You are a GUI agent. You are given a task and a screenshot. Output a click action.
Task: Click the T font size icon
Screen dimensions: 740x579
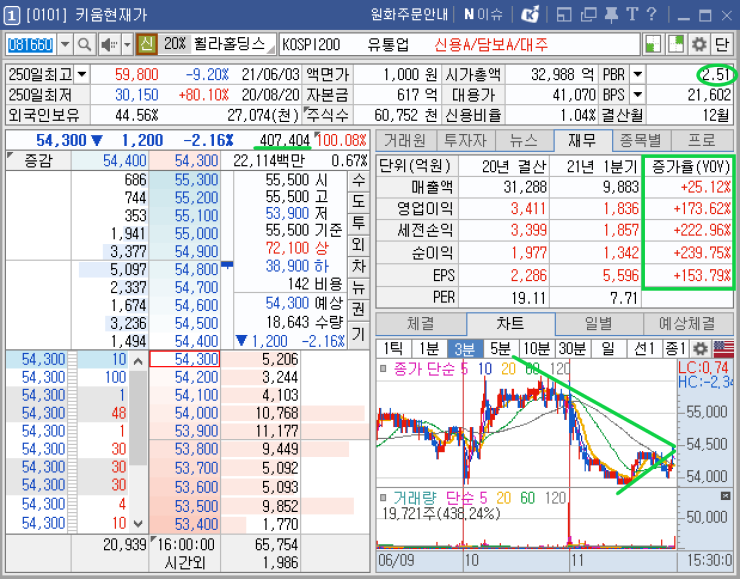(x=632, y=15)
